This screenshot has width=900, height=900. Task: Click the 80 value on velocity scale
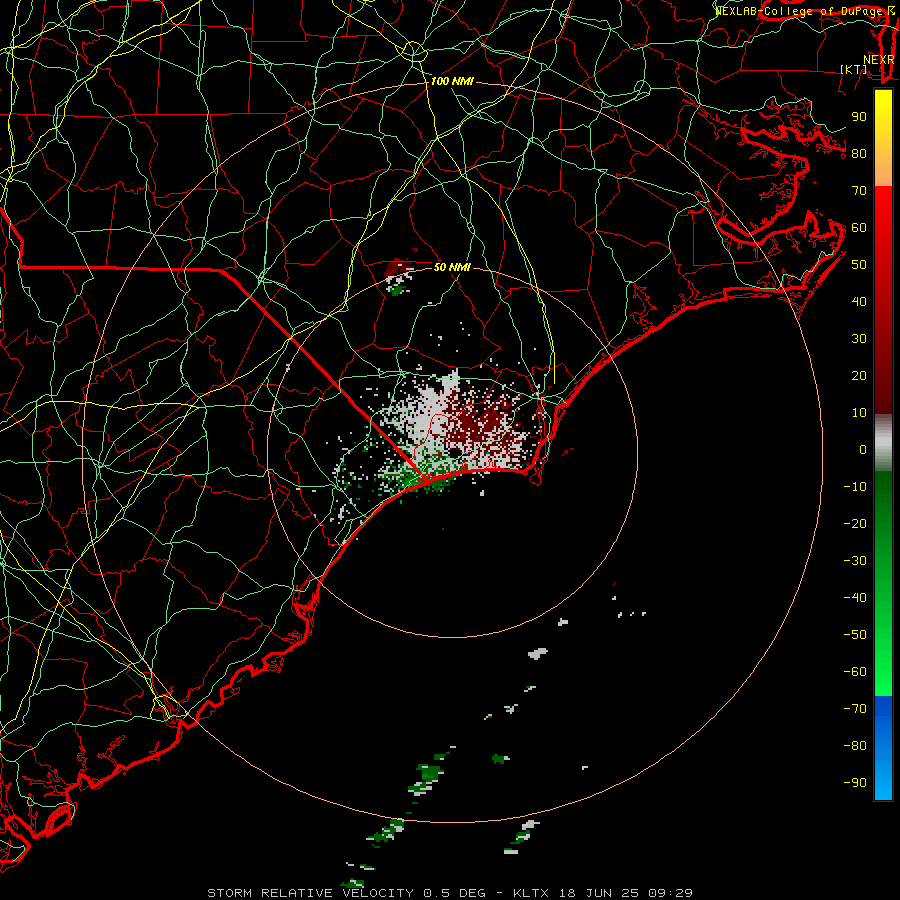[x=859, y=154]
